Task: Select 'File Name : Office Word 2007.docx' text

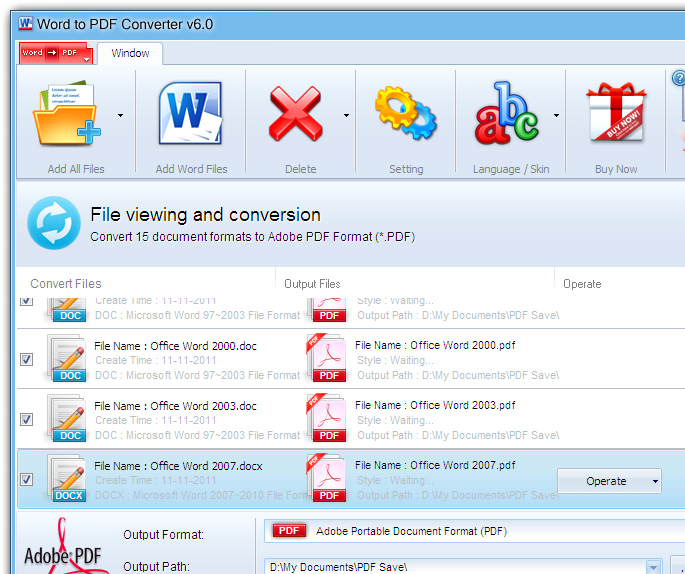Action: 178,466
